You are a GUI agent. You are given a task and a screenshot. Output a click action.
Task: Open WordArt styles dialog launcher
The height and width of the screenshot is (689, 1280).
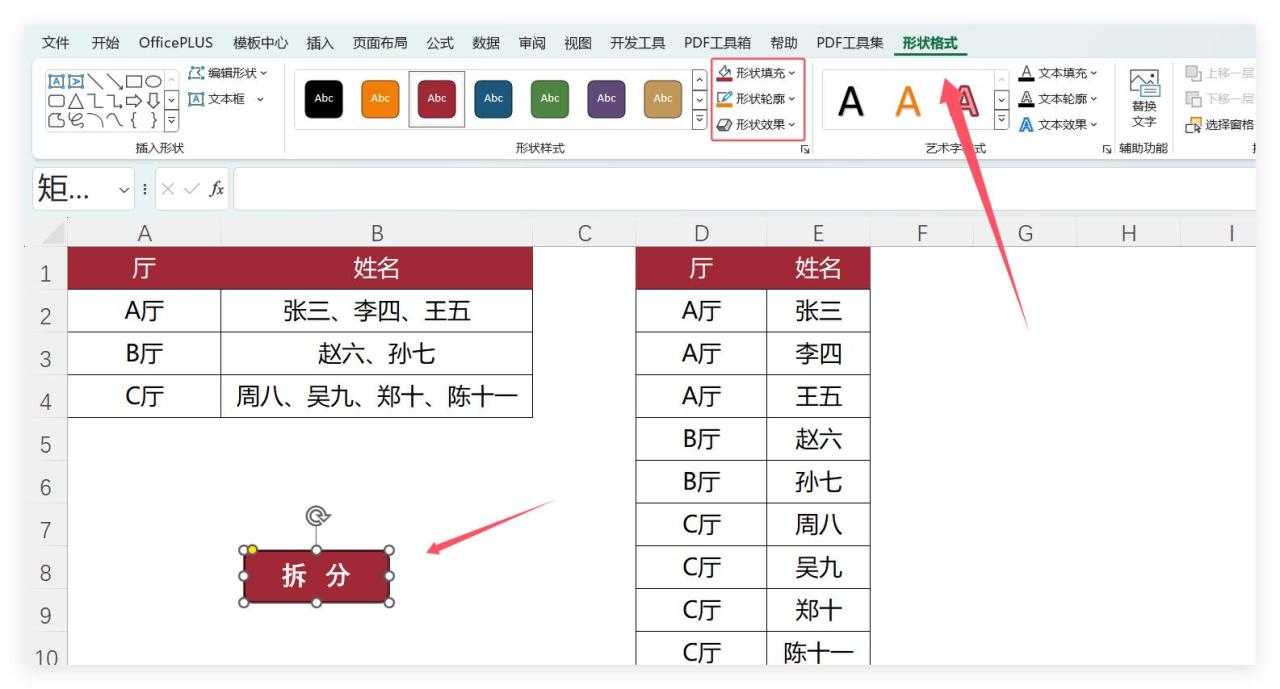pyautogui.click(x=1107, y=149)
